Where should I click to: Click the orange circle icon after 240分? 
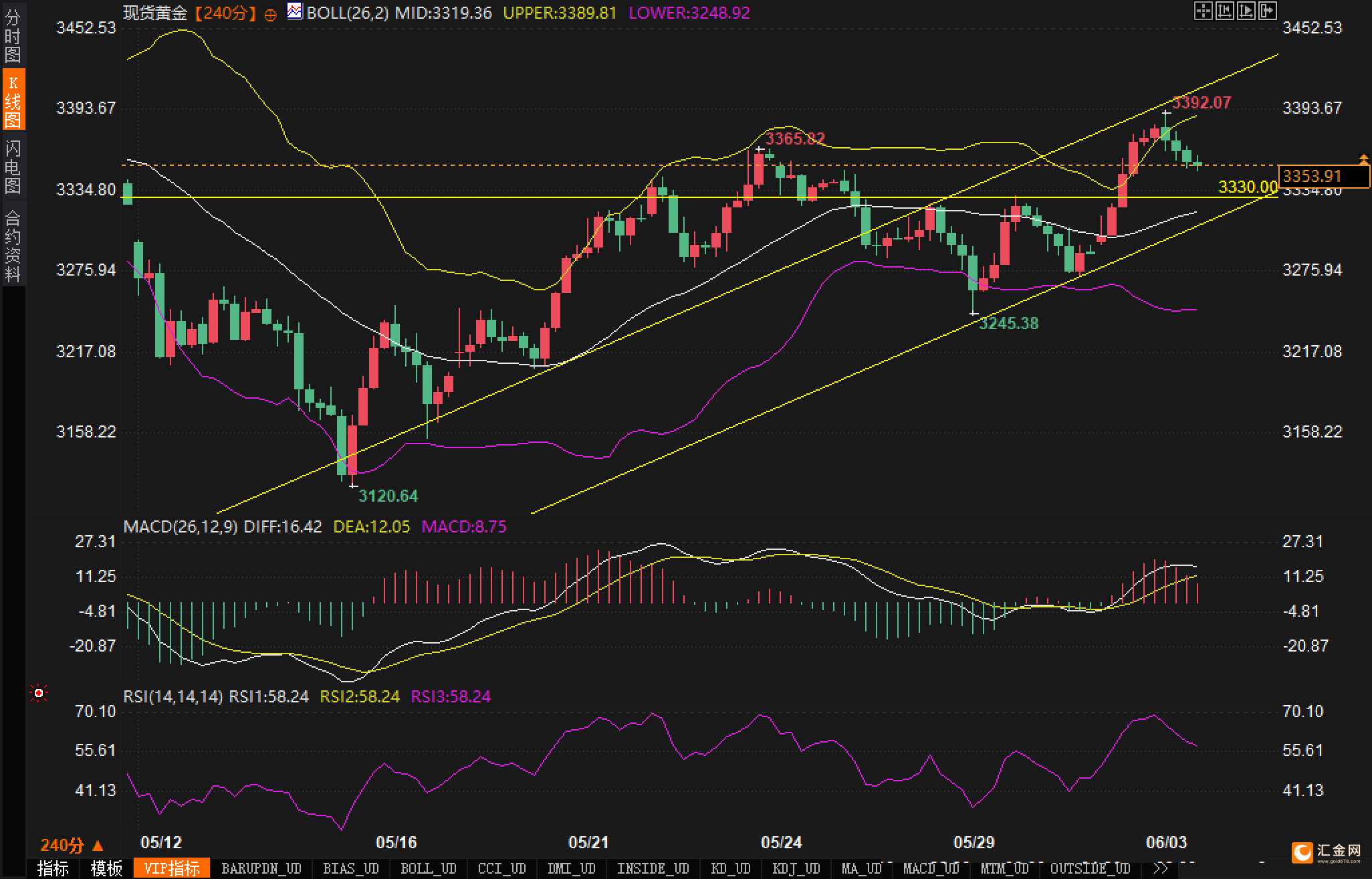pos(270,15)
